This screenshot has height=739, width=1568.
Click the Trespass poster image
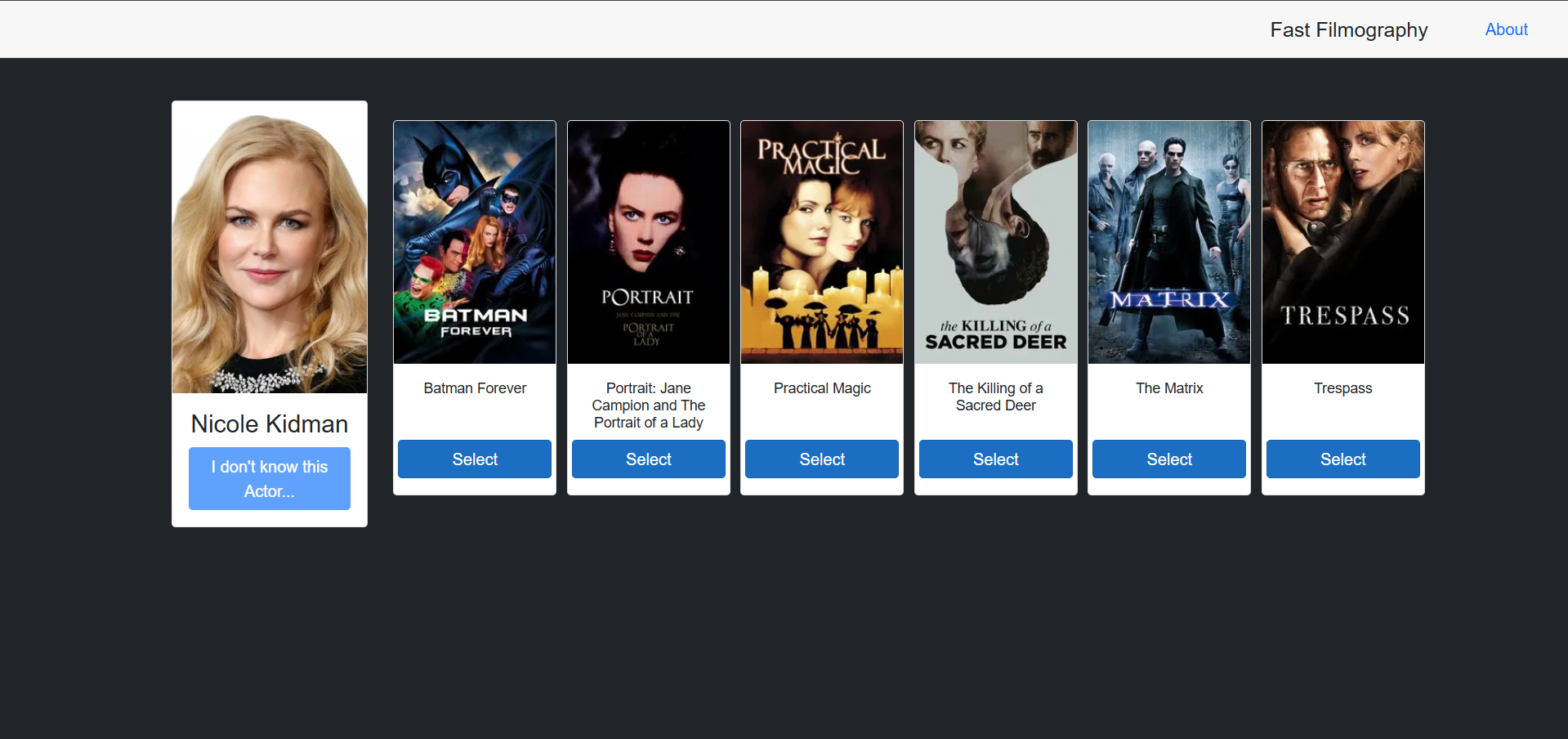pos(1343,242)
